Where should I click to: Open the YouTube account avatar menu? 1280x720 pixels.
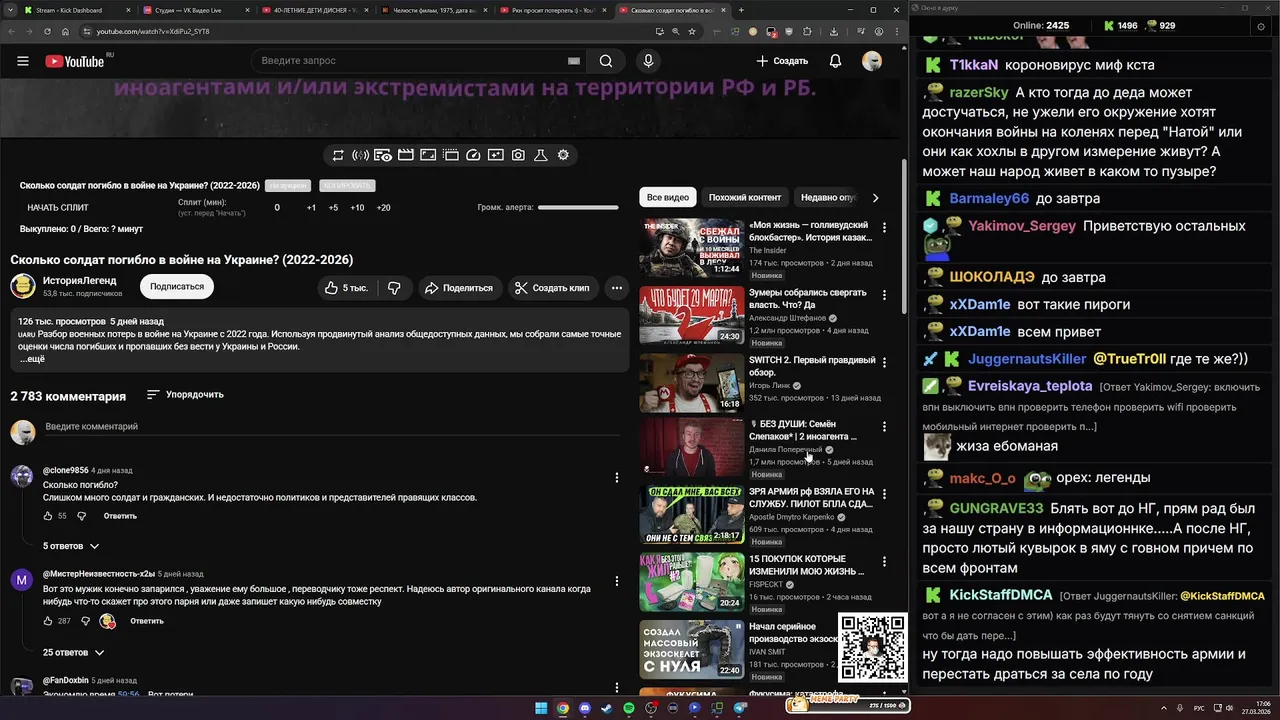pos(872,61)
